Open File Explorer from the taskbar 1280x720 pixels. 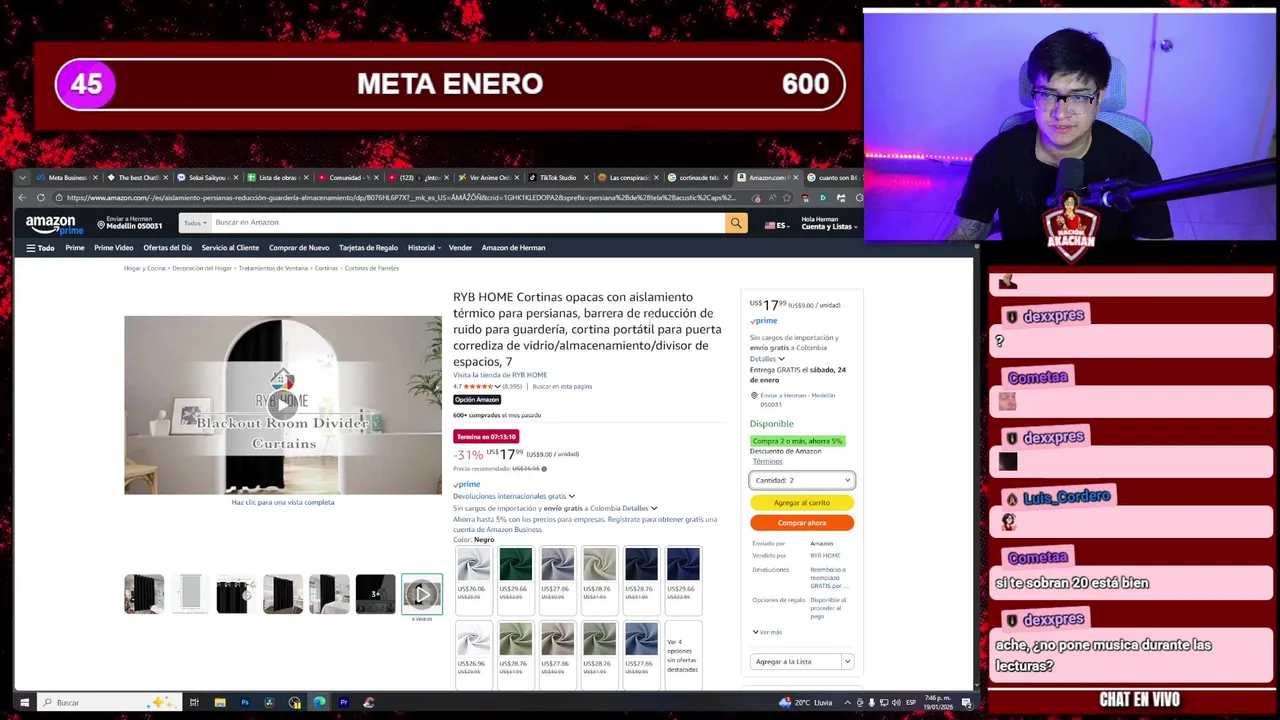[x=219, y=702]
